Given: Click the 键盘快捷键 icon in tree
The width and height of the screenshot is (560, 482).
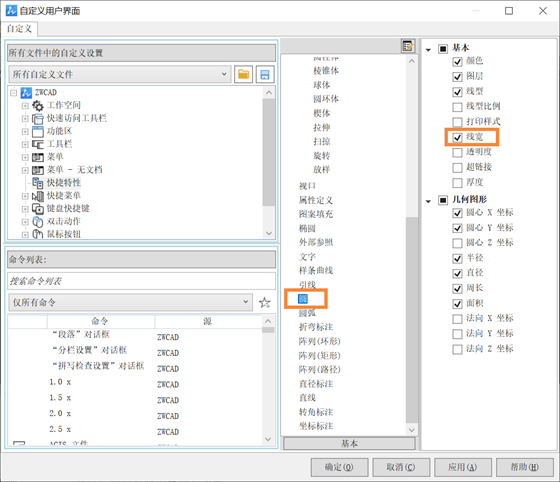Looking at the screenshot, I should [x=38, y=209].
